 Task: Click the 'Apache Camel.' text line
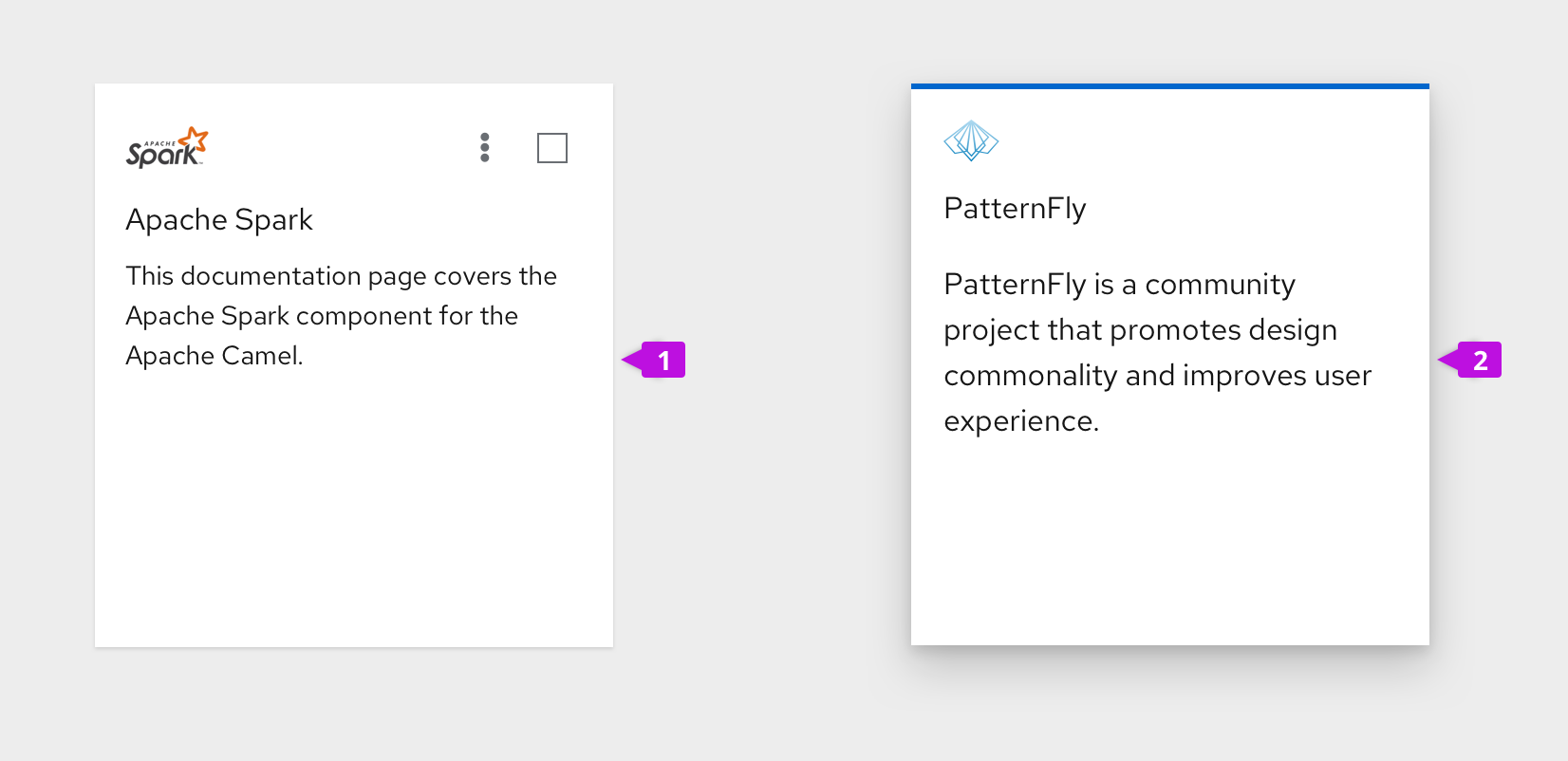click(215, 356)
